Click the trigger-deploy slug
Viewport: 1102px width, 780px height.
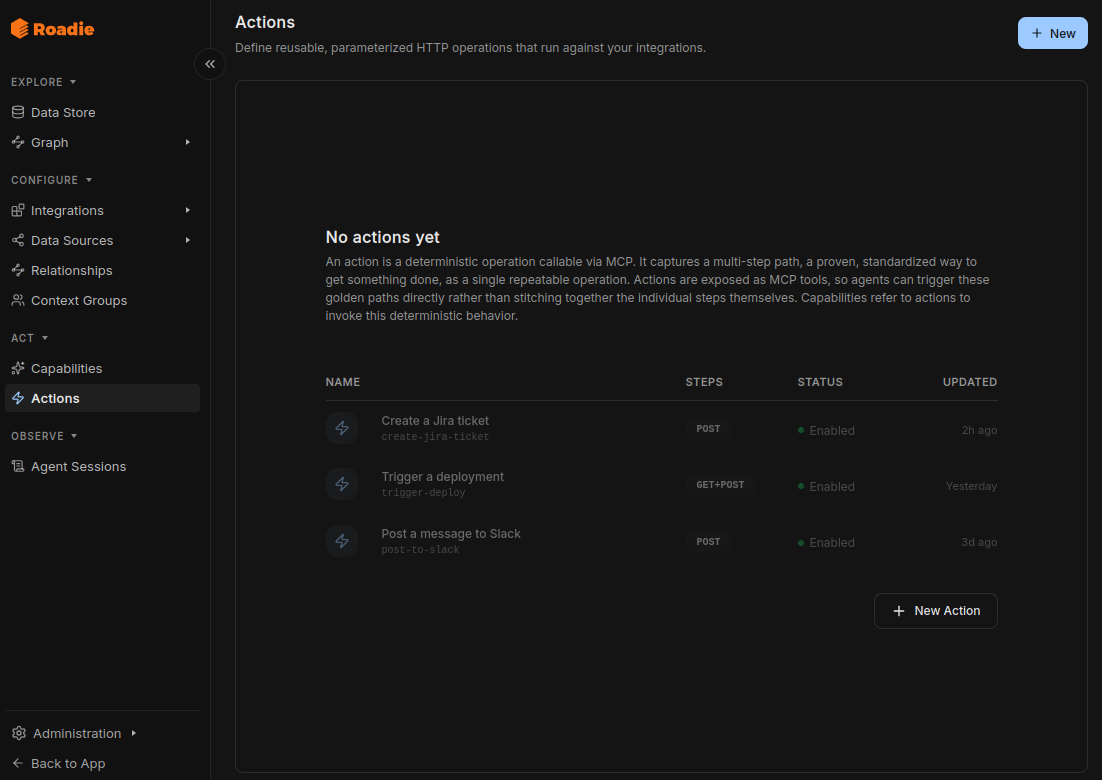[423, 493]
